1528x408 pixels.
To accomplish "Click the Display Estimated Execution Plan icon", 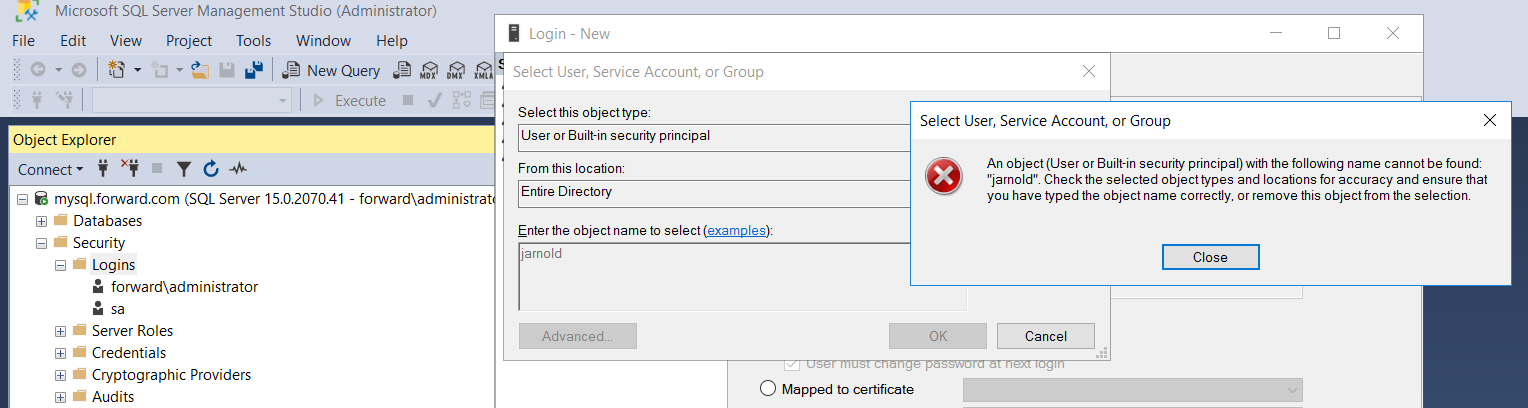I will [462, 100].
